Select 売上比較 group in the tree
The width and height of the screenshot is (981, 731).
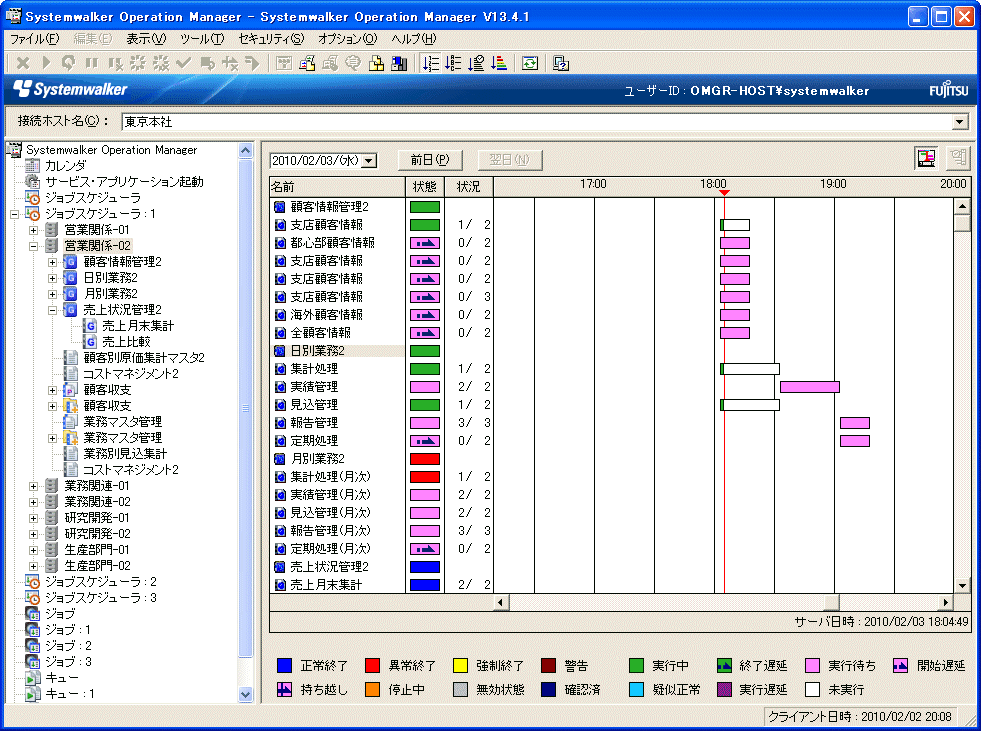(x=126, y=342)
